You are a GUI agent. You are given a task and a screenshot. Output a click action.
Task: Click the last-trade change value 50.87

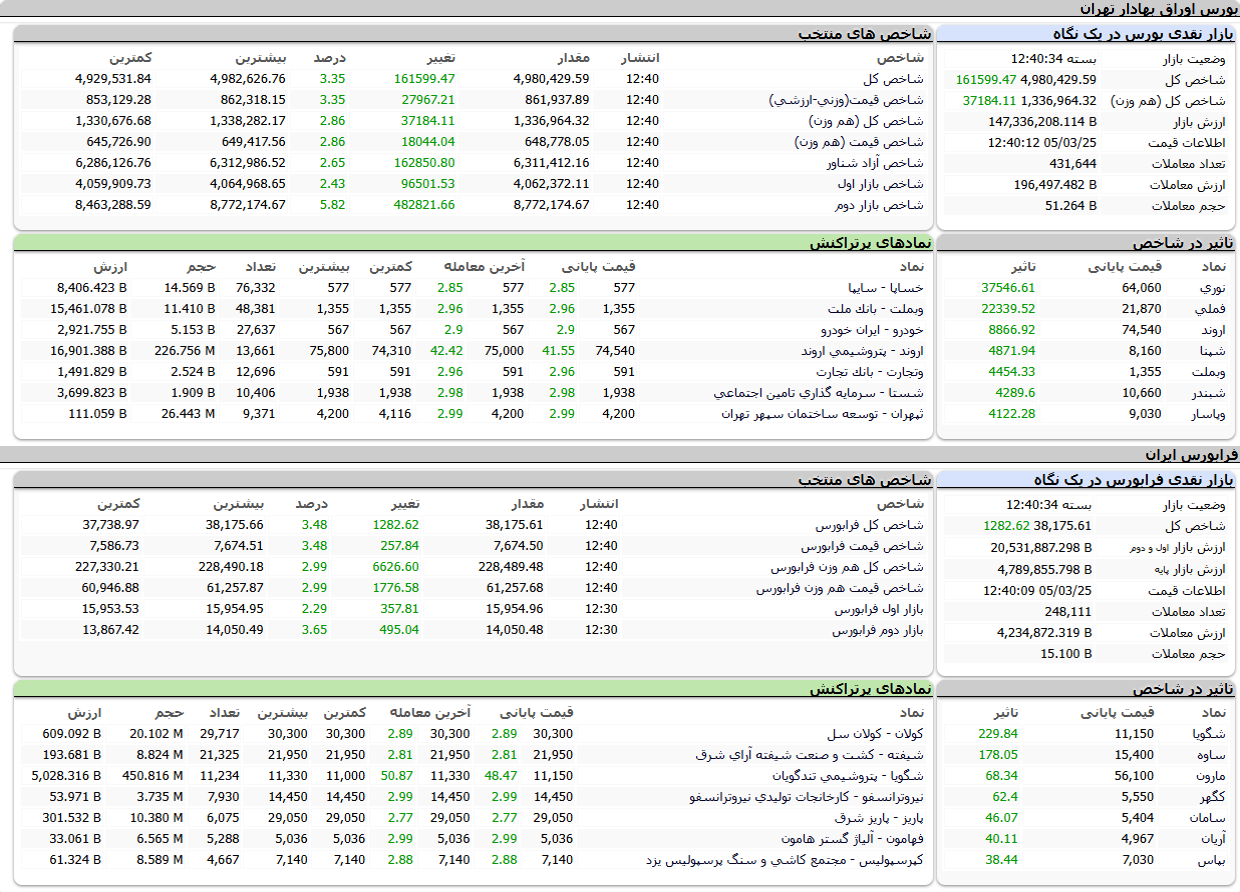[x=397, y=776]
